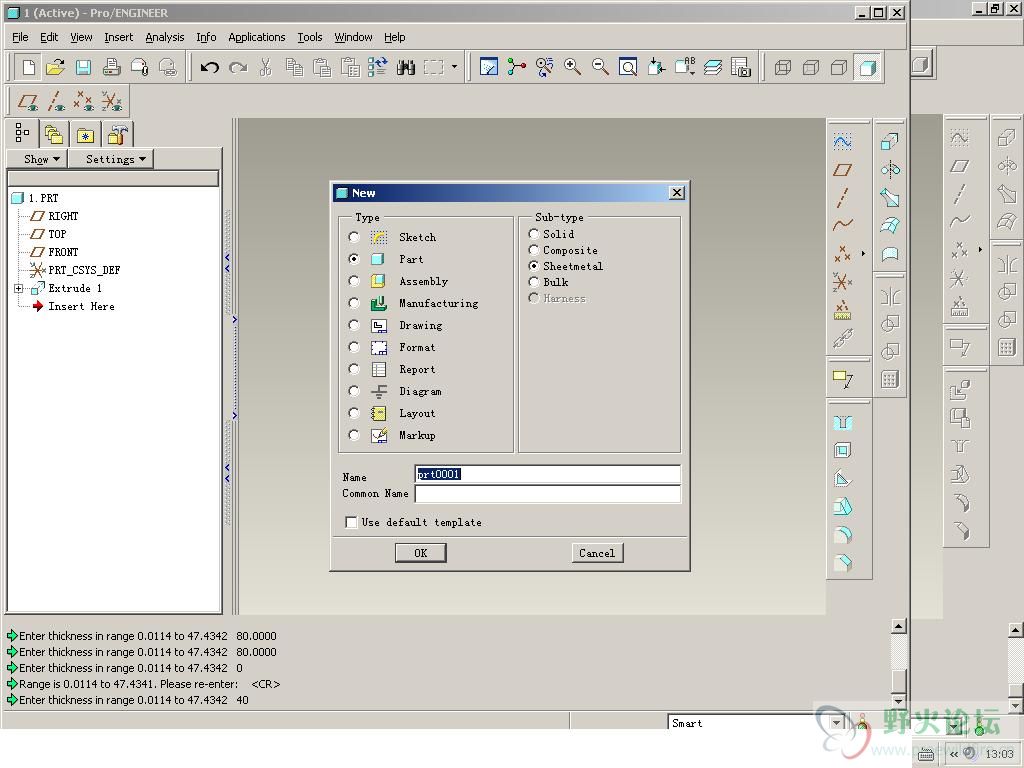
Task: Select the Sketch type radio button
Action: [353, 237]
